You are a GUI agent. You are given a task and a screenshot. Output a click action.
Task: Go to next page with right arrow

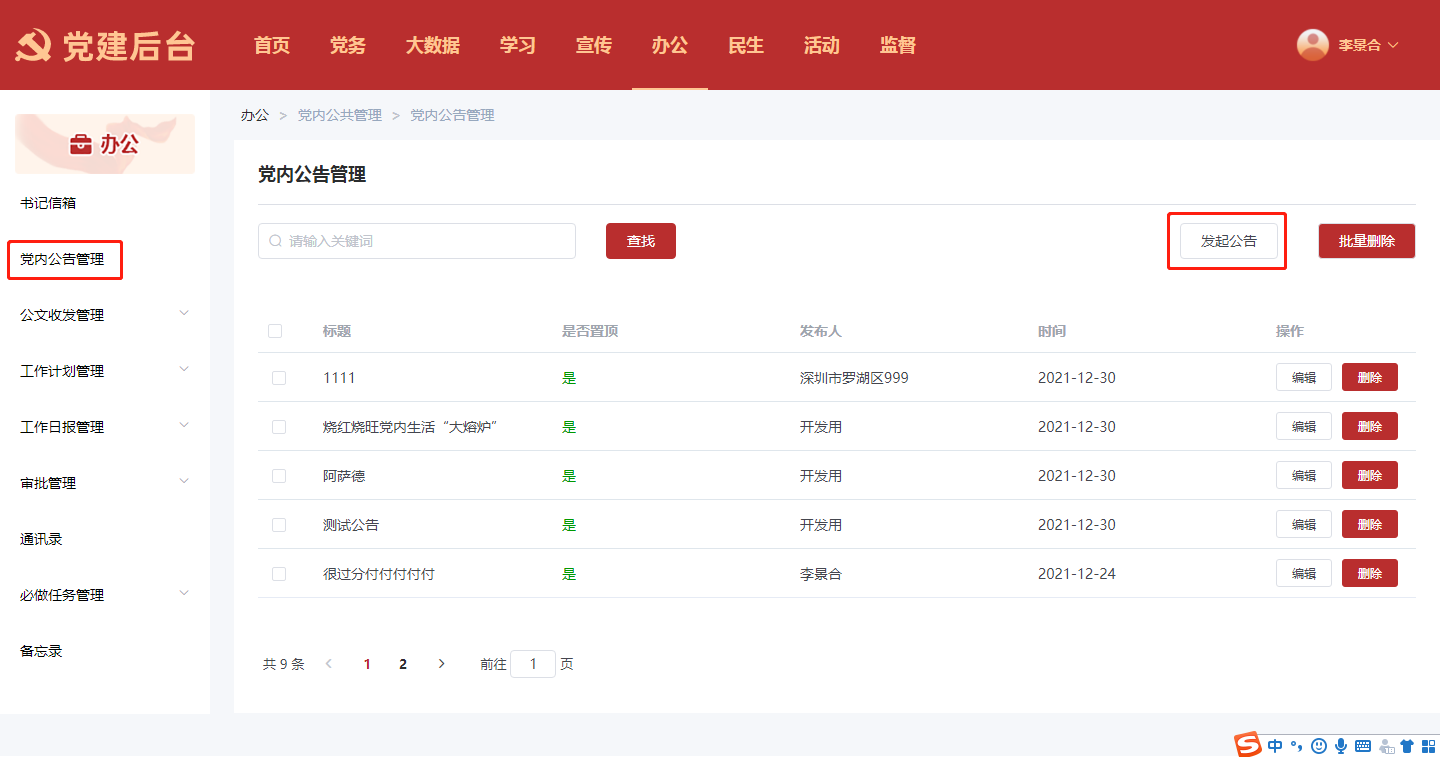coord(441,664)
